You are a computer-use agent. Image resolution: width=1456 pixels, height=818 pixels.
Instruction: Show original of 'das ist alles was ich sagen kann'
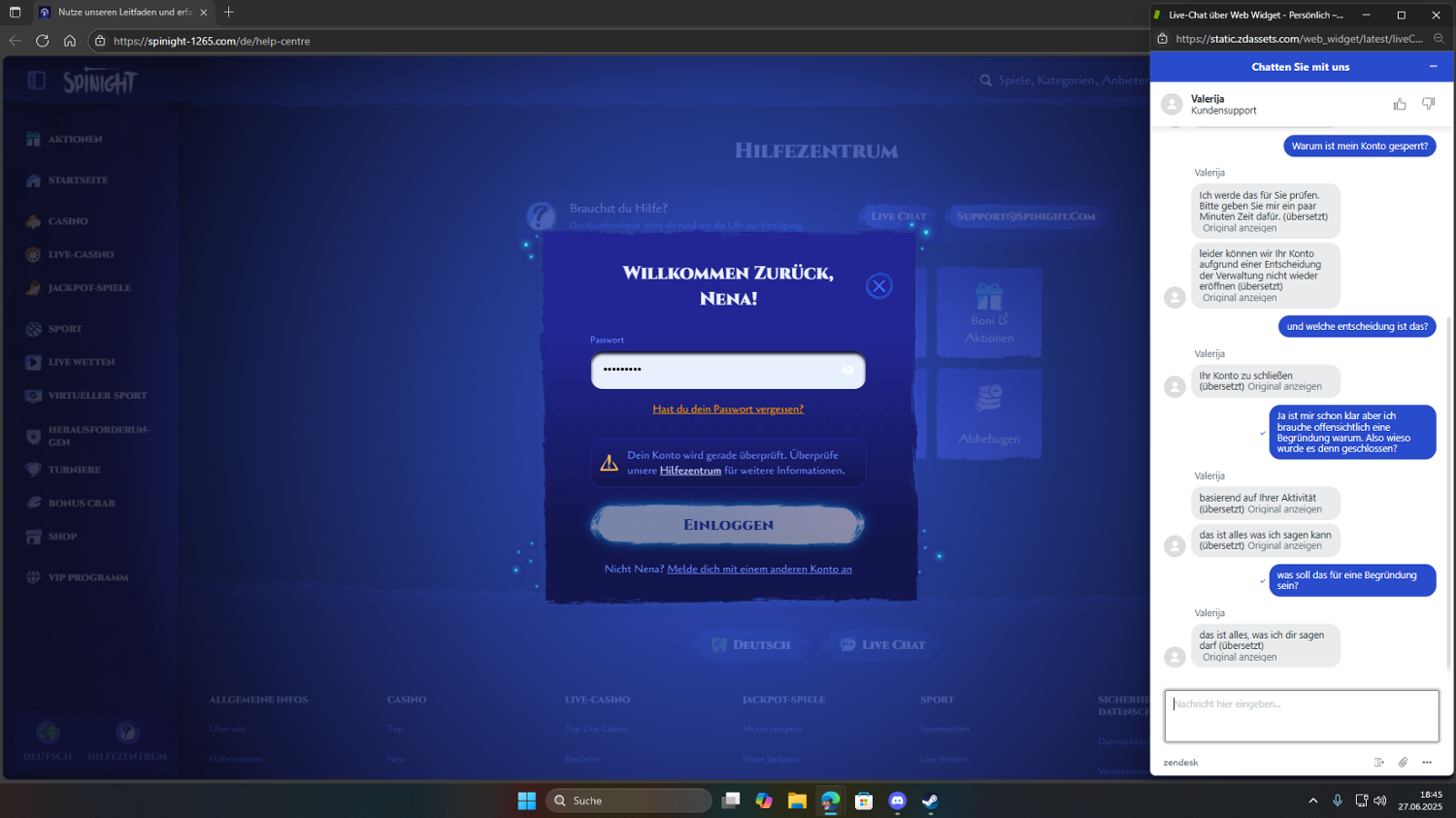(1284, 546)
